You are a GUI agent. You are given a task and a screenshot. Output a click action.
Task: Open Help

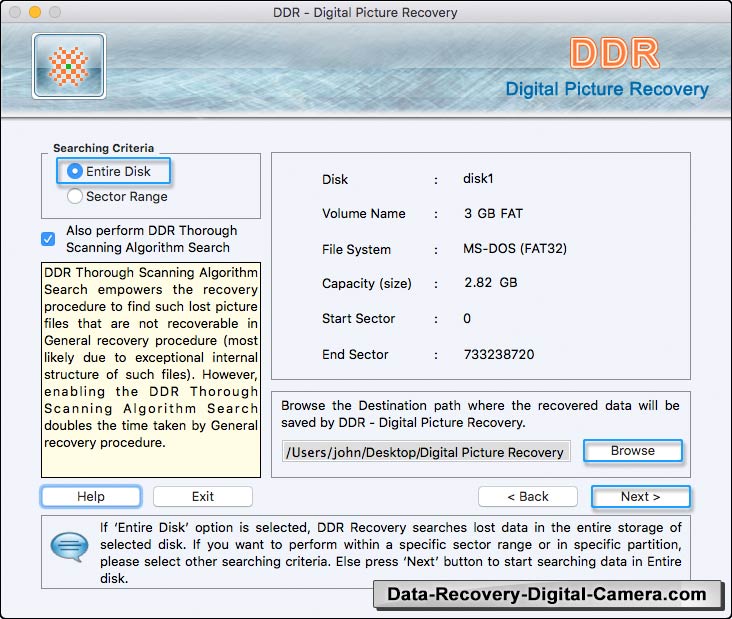[x=91, y=496]
